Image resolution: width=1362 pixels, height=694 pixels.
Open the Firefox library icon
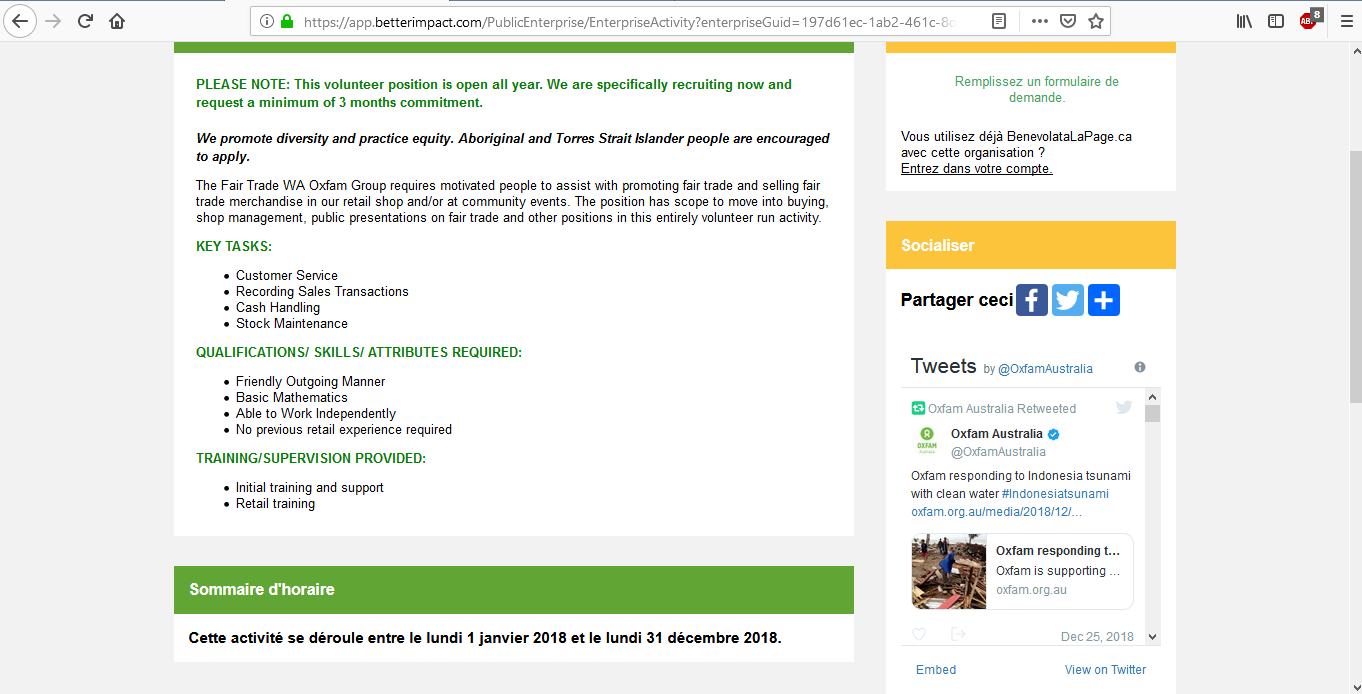pos(1245,21)
